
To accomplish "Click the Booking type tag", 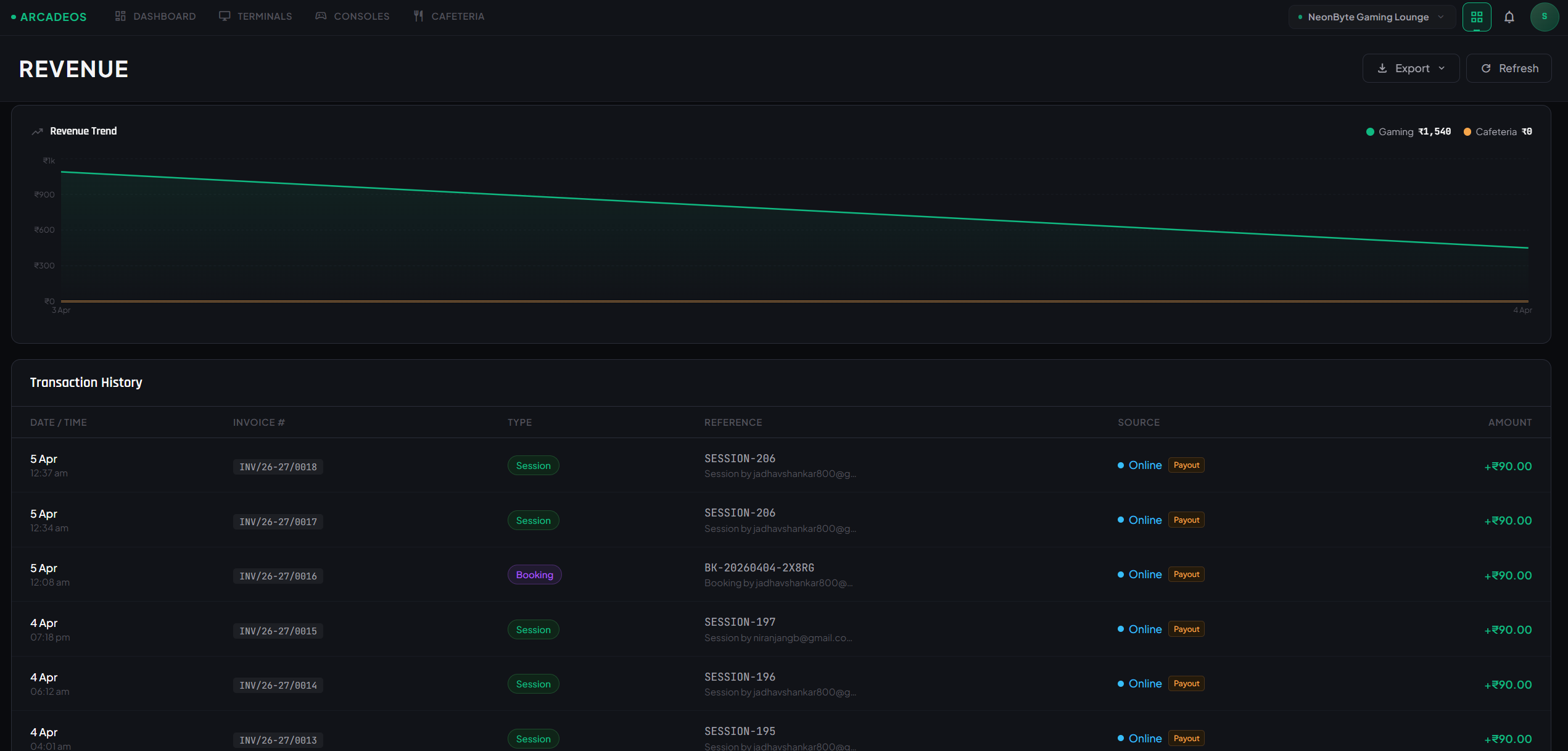I will pos(534,575).
